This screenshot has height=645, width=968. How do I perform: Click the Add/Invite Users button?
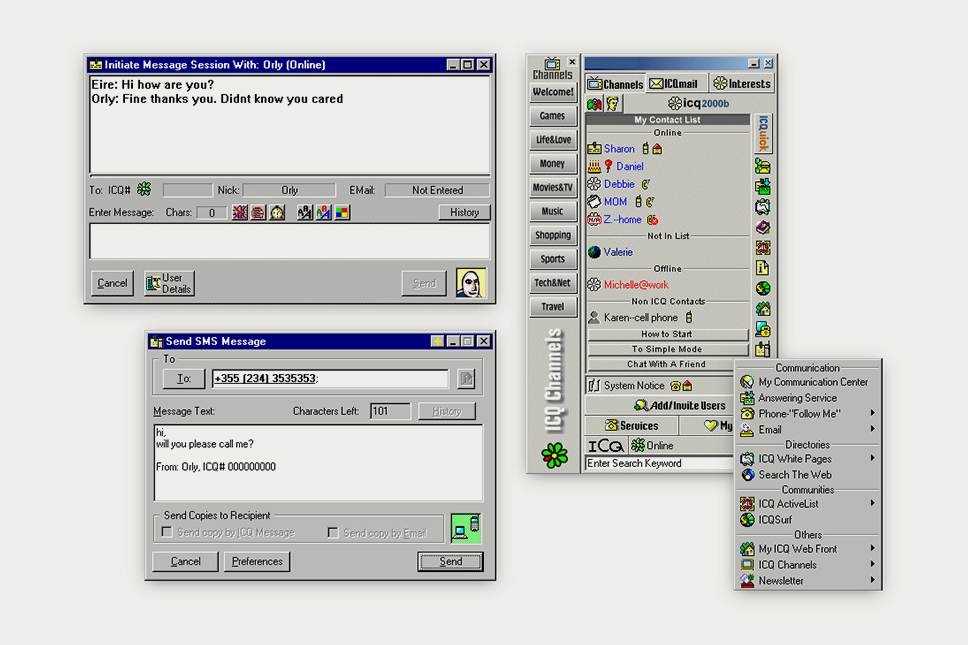tap(679, 406)
